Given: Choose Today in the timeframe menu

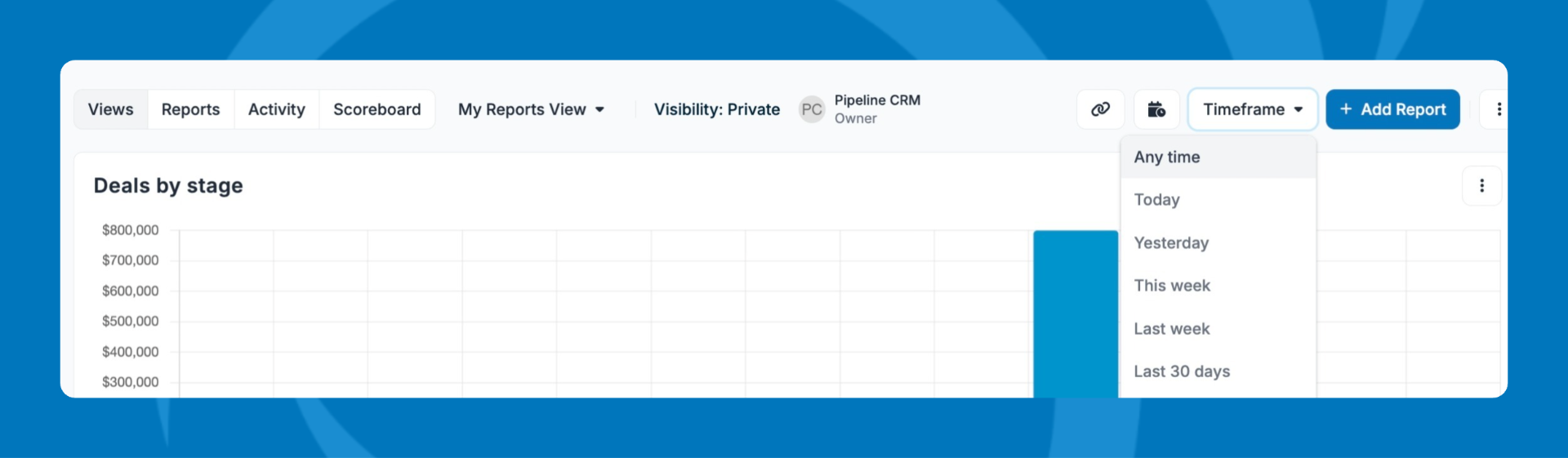Looking at the screenshot, I should [x=1157, y=200].
